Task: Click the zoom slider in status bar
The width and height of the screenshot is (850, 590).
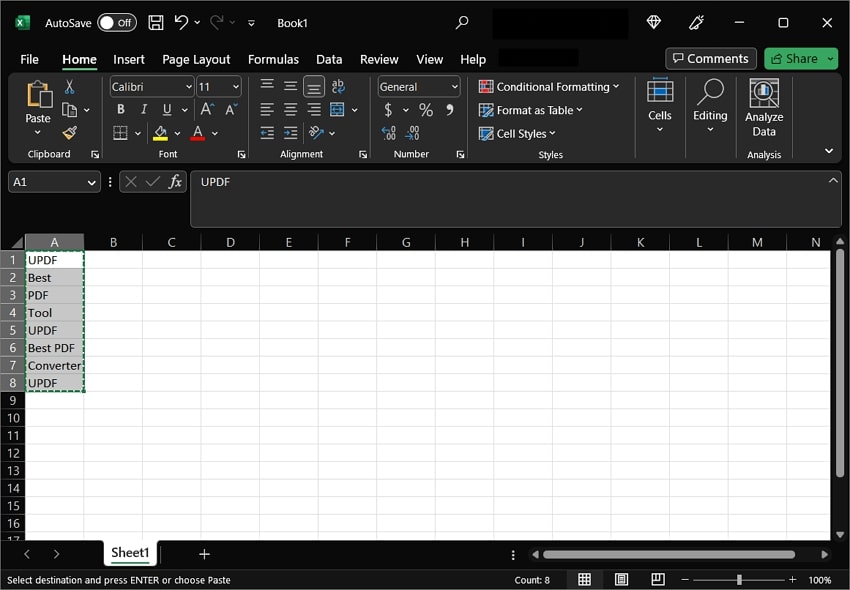Action: point(739,580)
